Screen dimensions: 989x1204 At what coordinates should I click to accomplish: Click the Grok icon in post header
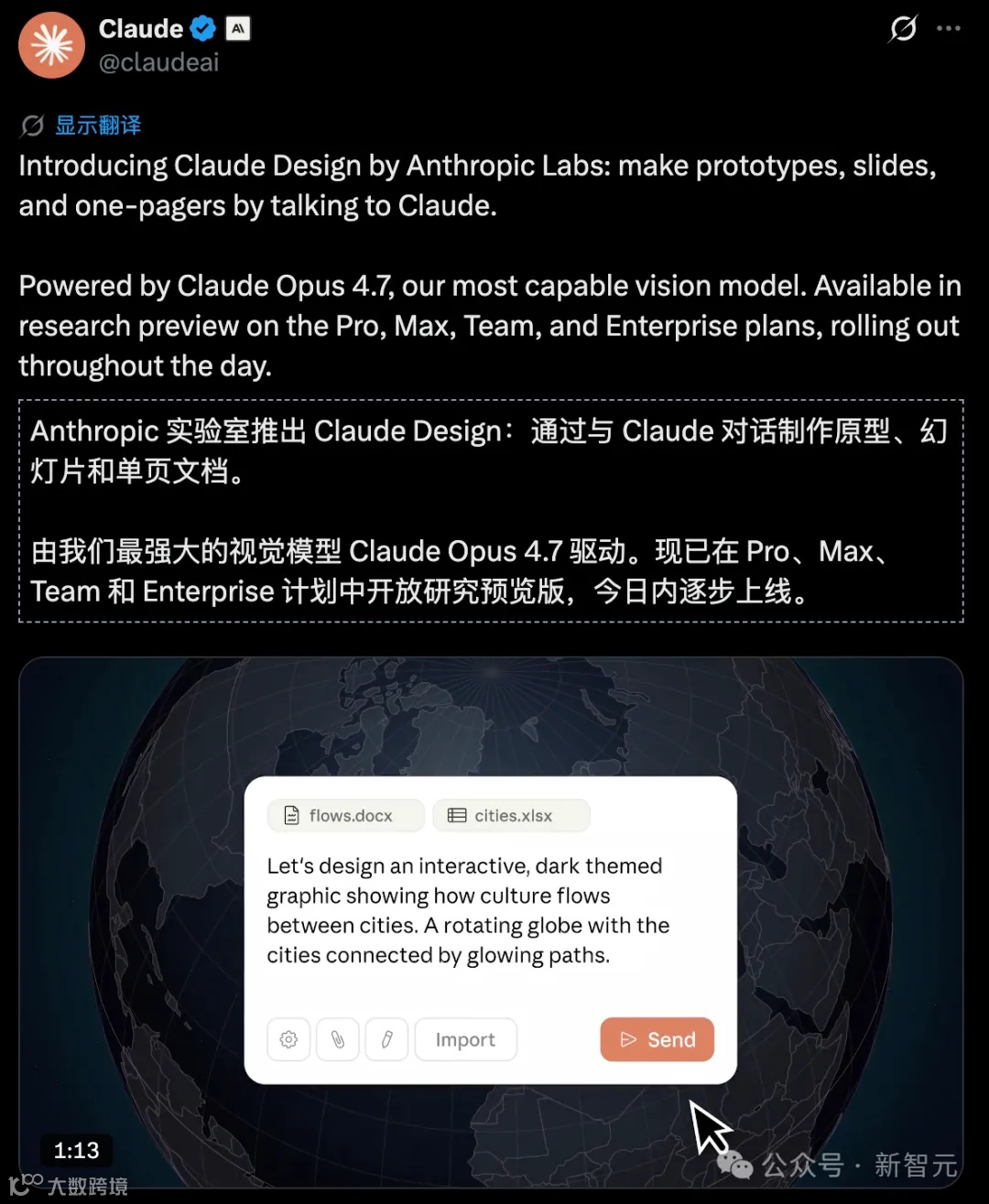pyautogui.click(x=903, y=29)
